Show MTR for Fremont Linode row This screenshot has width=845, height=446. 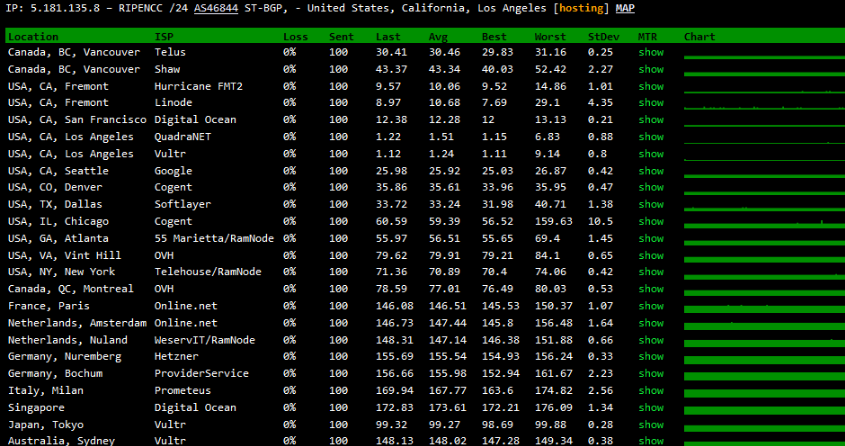(x=651, y=103)
